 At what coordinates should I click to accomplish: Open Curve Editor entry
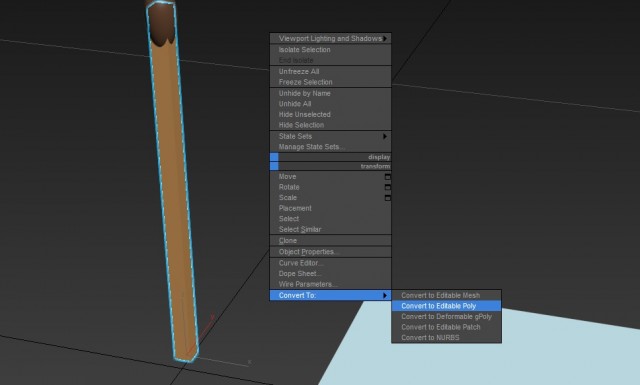point(330,263)
